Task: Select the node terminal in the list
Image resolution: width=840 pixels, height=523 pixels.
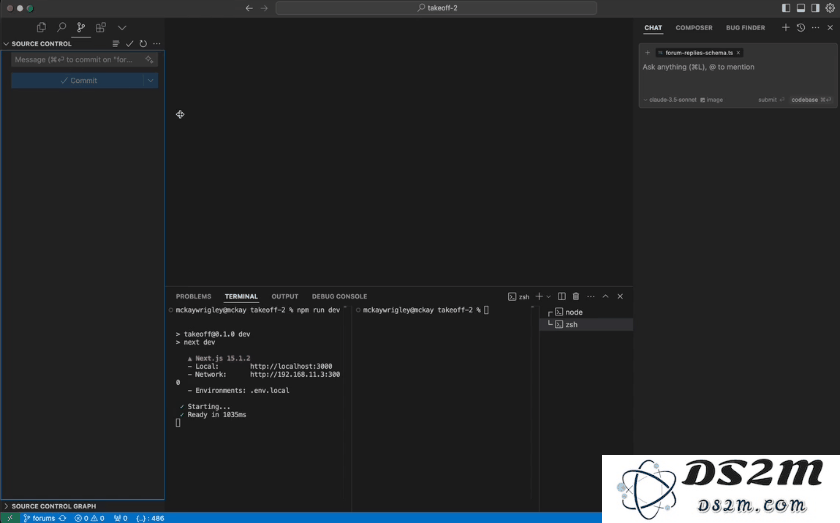Action: click(586, 312)
